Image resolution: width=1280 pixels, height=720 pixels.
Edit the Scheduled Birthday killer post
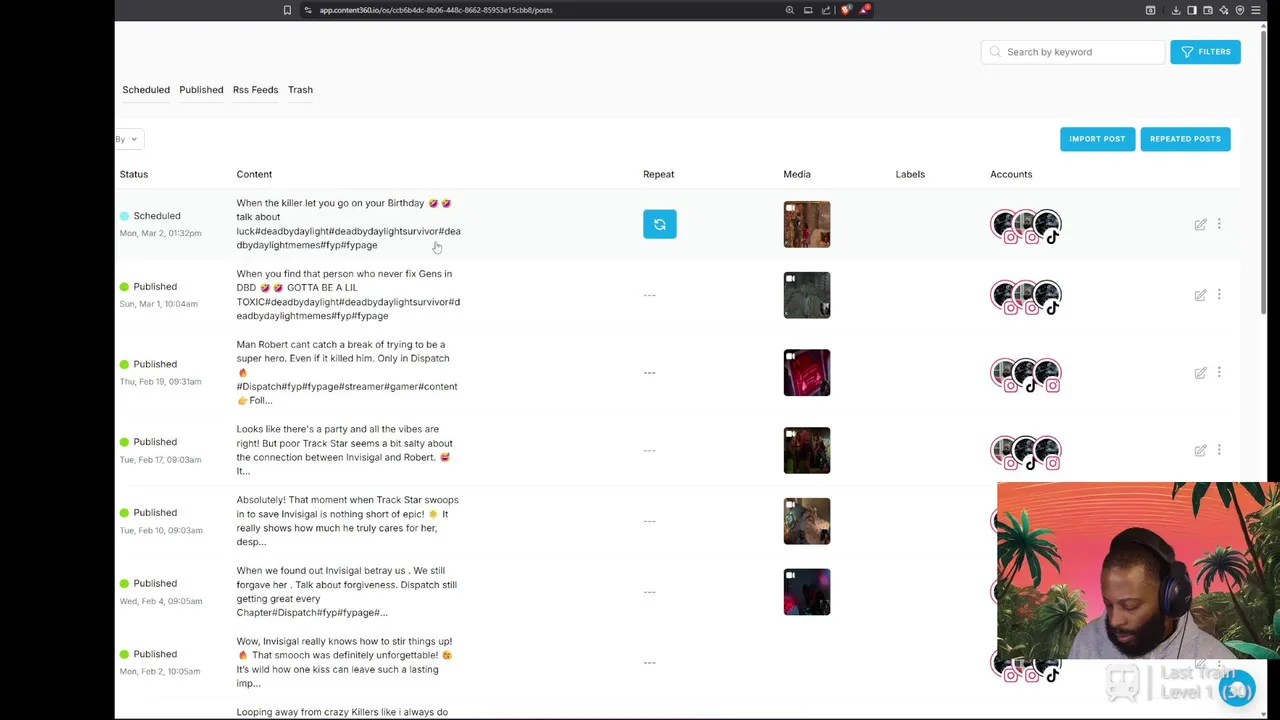coord(1200,224)
